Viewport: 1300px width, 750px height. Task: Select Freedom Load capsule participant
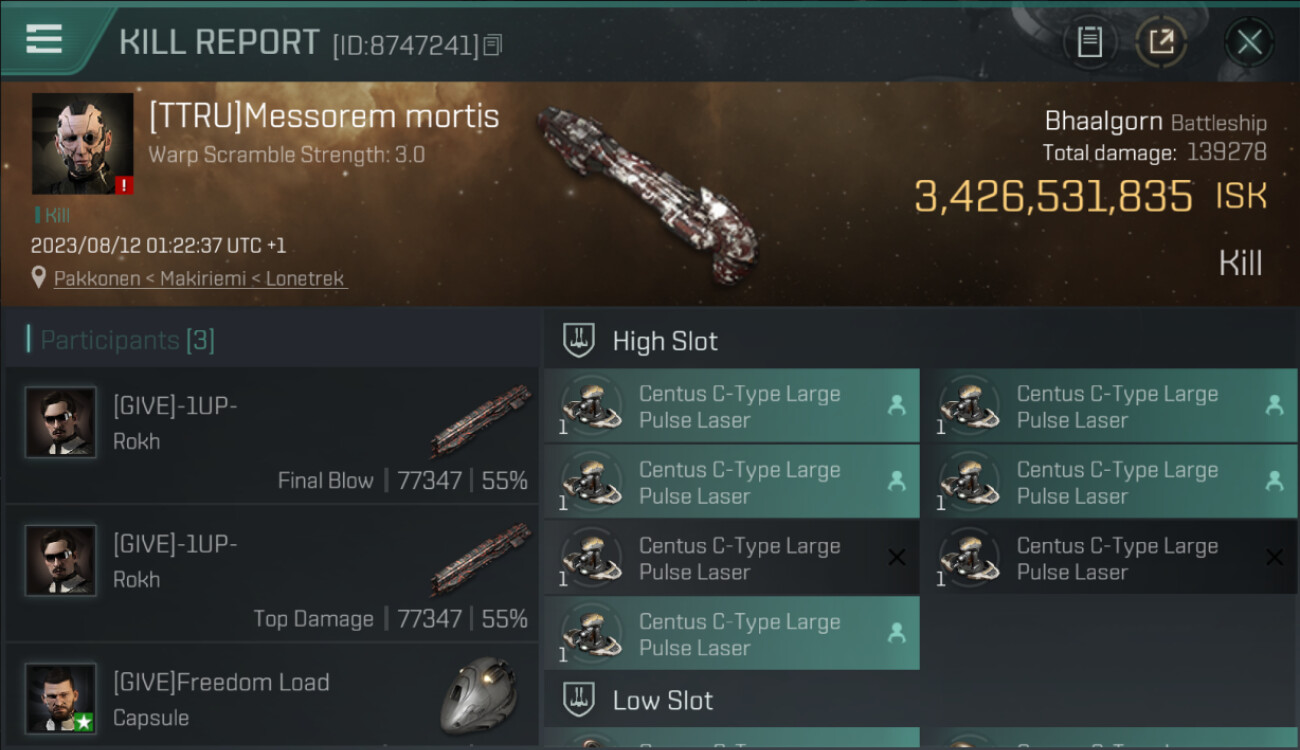pos(270,698)
